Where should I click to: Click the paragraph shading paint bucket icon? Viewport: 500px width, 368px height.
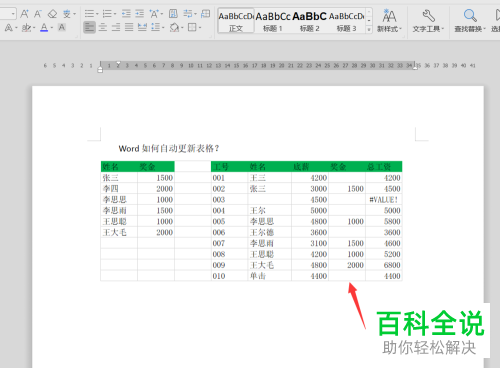tap(174, 27)
